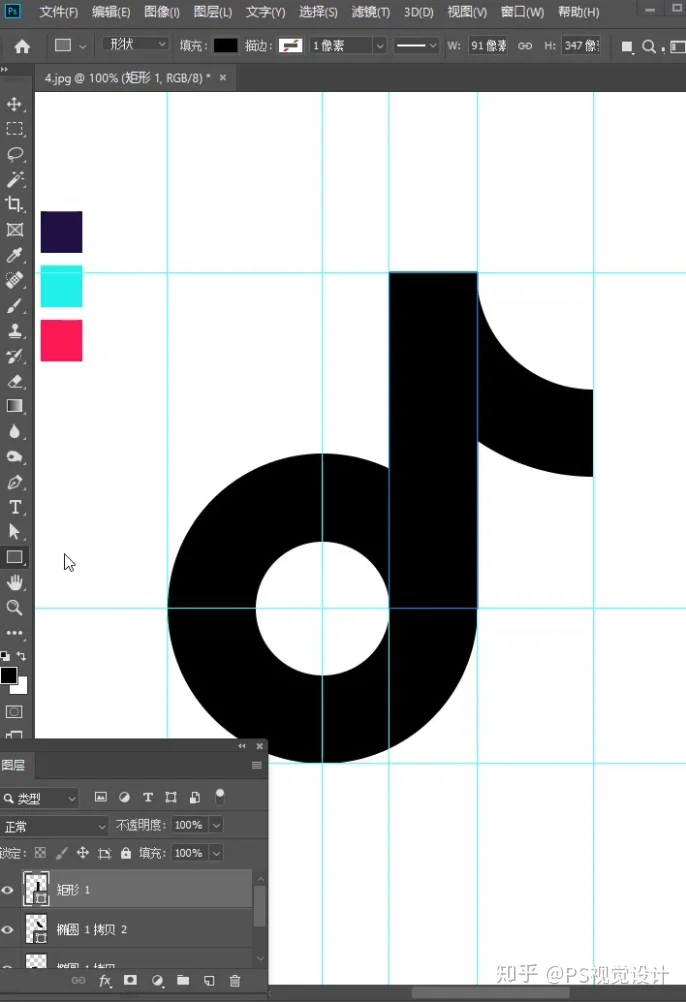Open the stroke line style dropdown
The image size is (686, 1002).
click(x=415, y=45)
